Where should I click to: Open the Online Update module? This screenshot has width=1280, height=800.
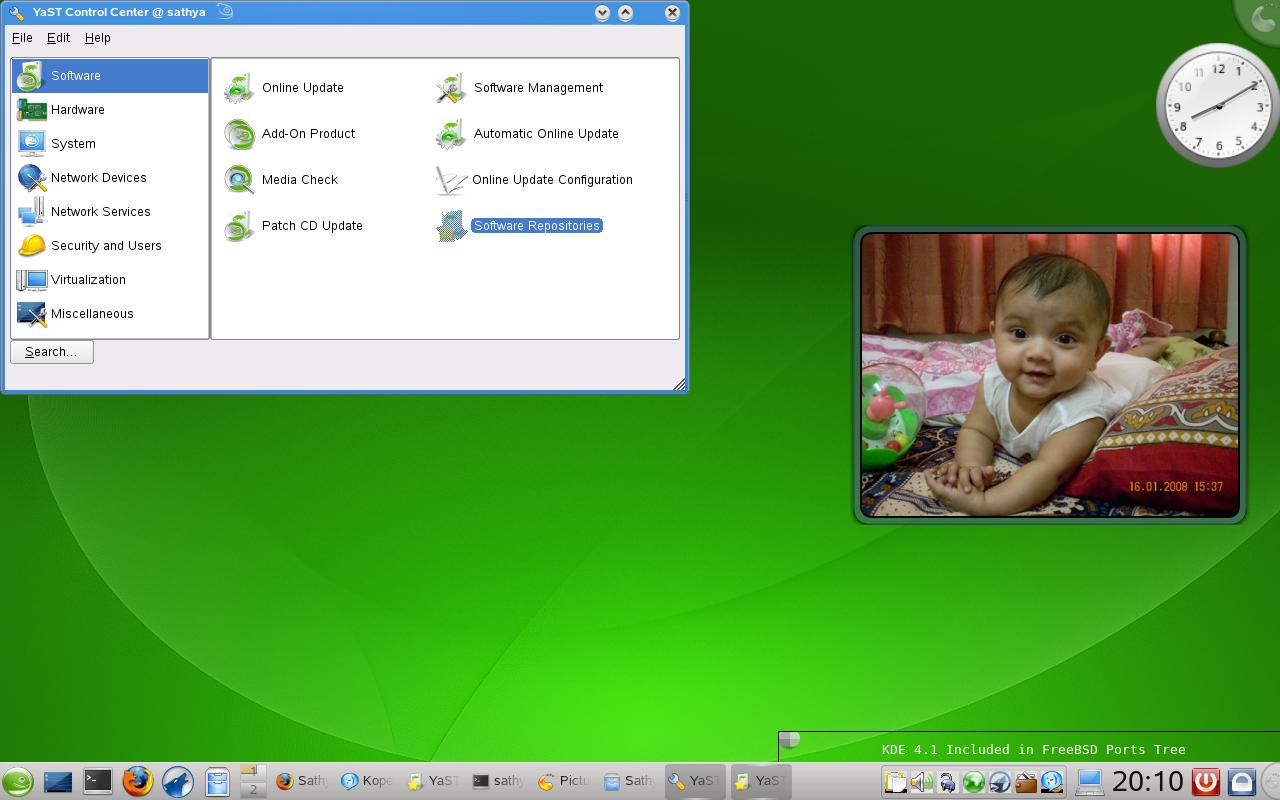[284, 88]
